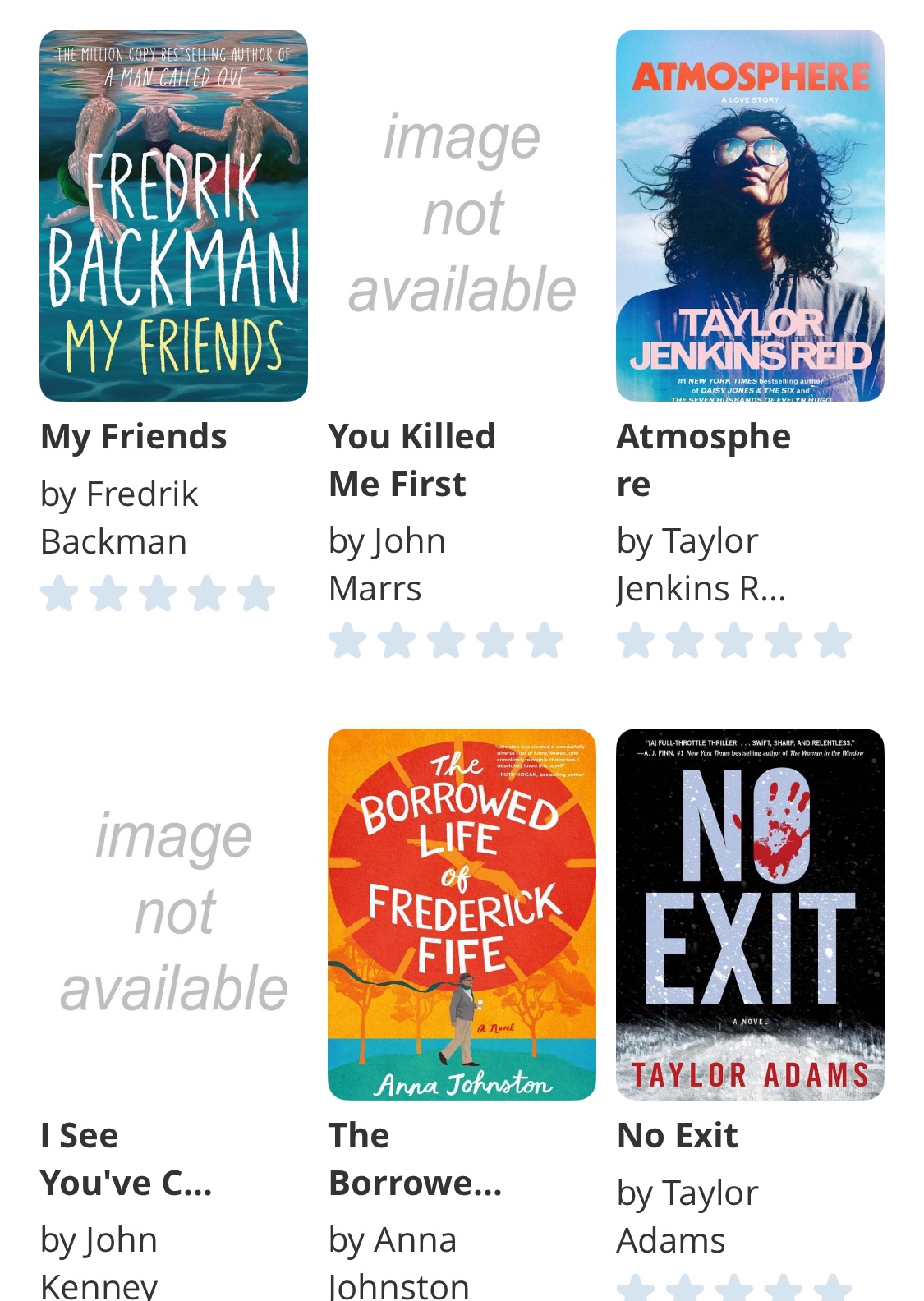Image resolution: width=924 pixels, height=1301 pixels.
Task: Tap the I See You've C... placeholder image
Action: coord(173,914)
